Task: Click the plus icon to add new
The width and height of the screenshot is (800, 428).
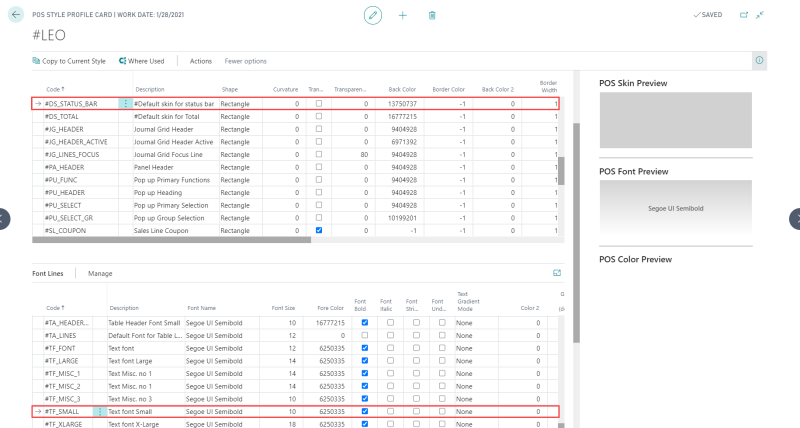Action: (x=403, y=15)
